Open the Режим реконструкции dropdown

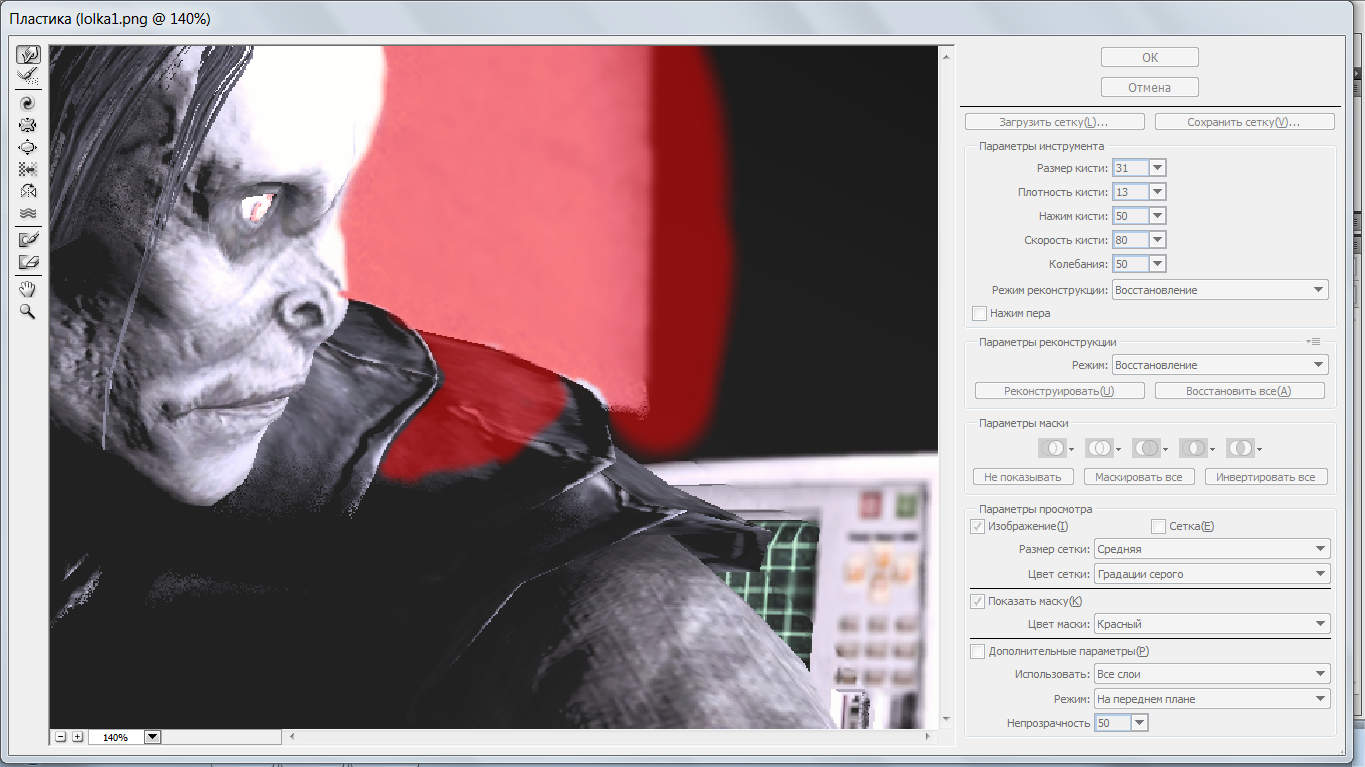1220,290
